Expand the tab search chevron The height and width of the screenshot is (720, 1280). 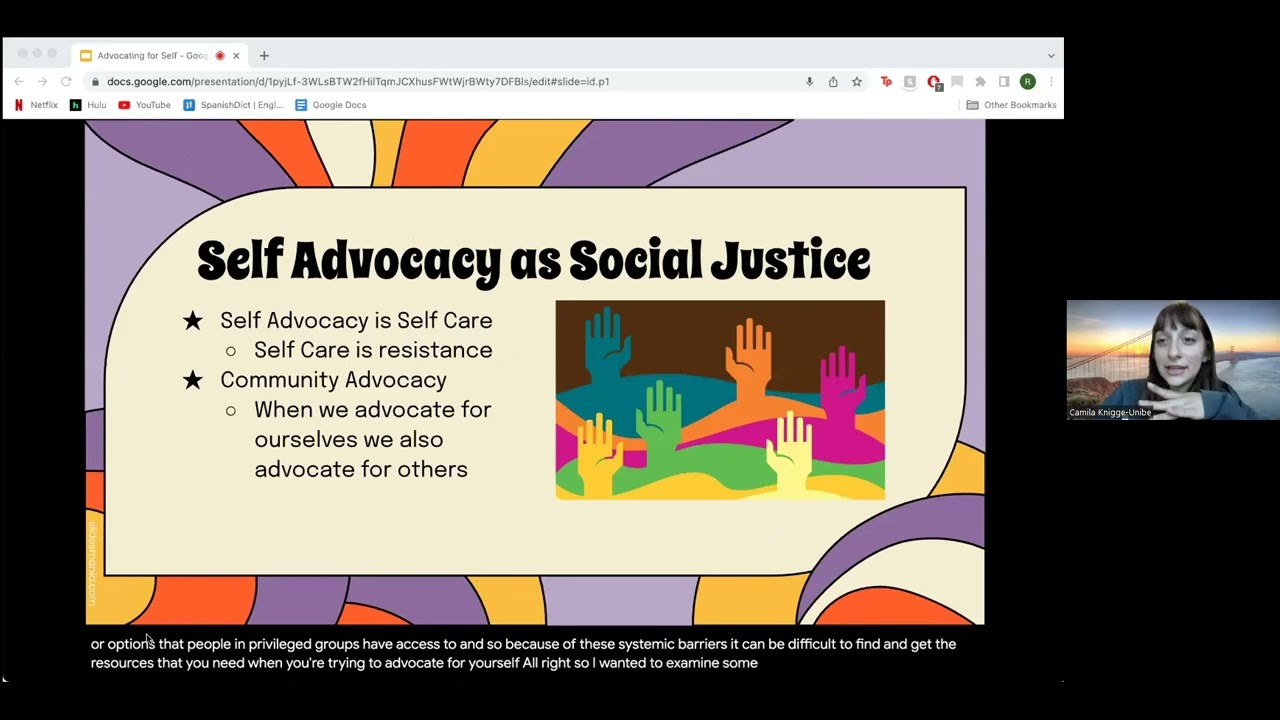pyautogui.click(x=1051, y=56)
